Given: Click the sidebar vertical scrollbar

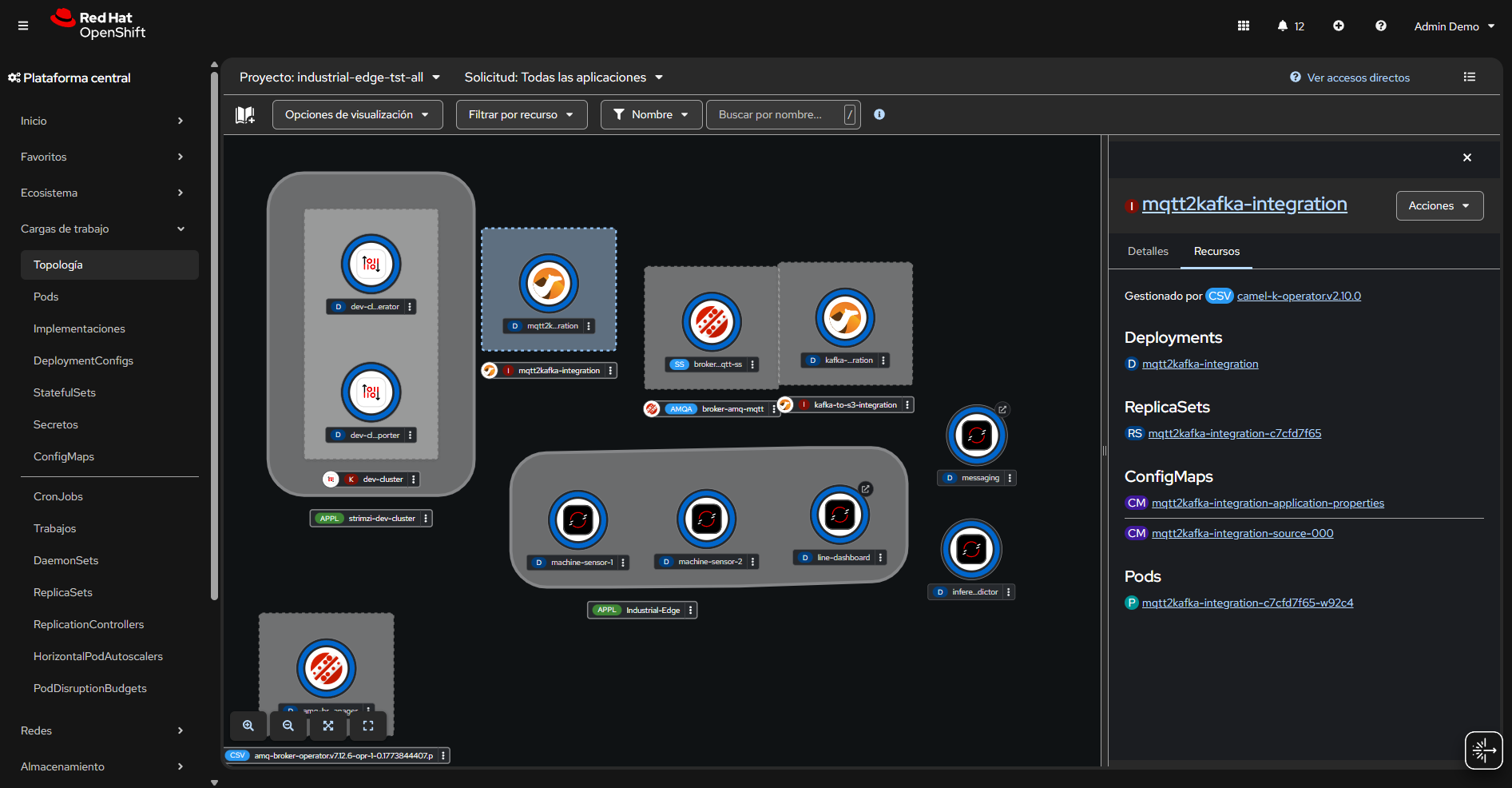Looking at the screenshot, I should (x=214, y=336).
